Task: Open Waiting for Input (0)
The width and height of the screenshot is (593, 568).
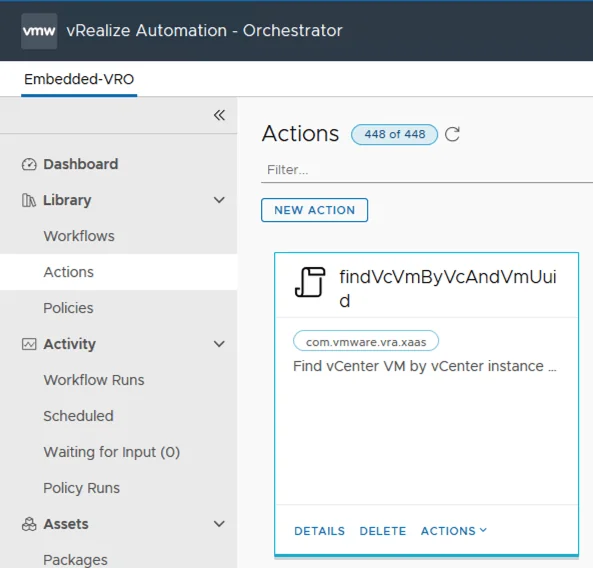Action: (x=112, y=452)
